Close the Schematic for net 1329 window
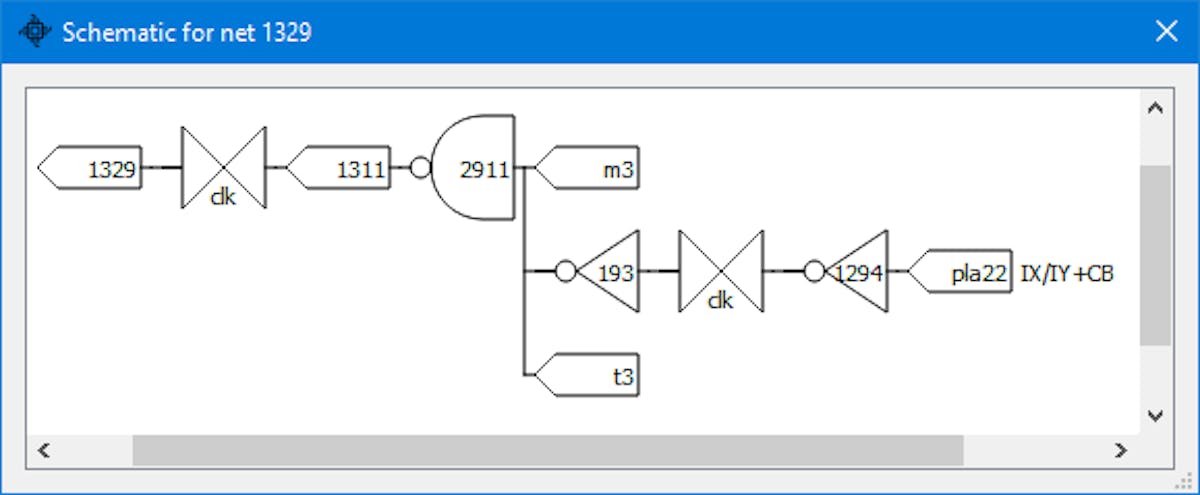This screenshot has height=495, width=1200. point(1166,32)
